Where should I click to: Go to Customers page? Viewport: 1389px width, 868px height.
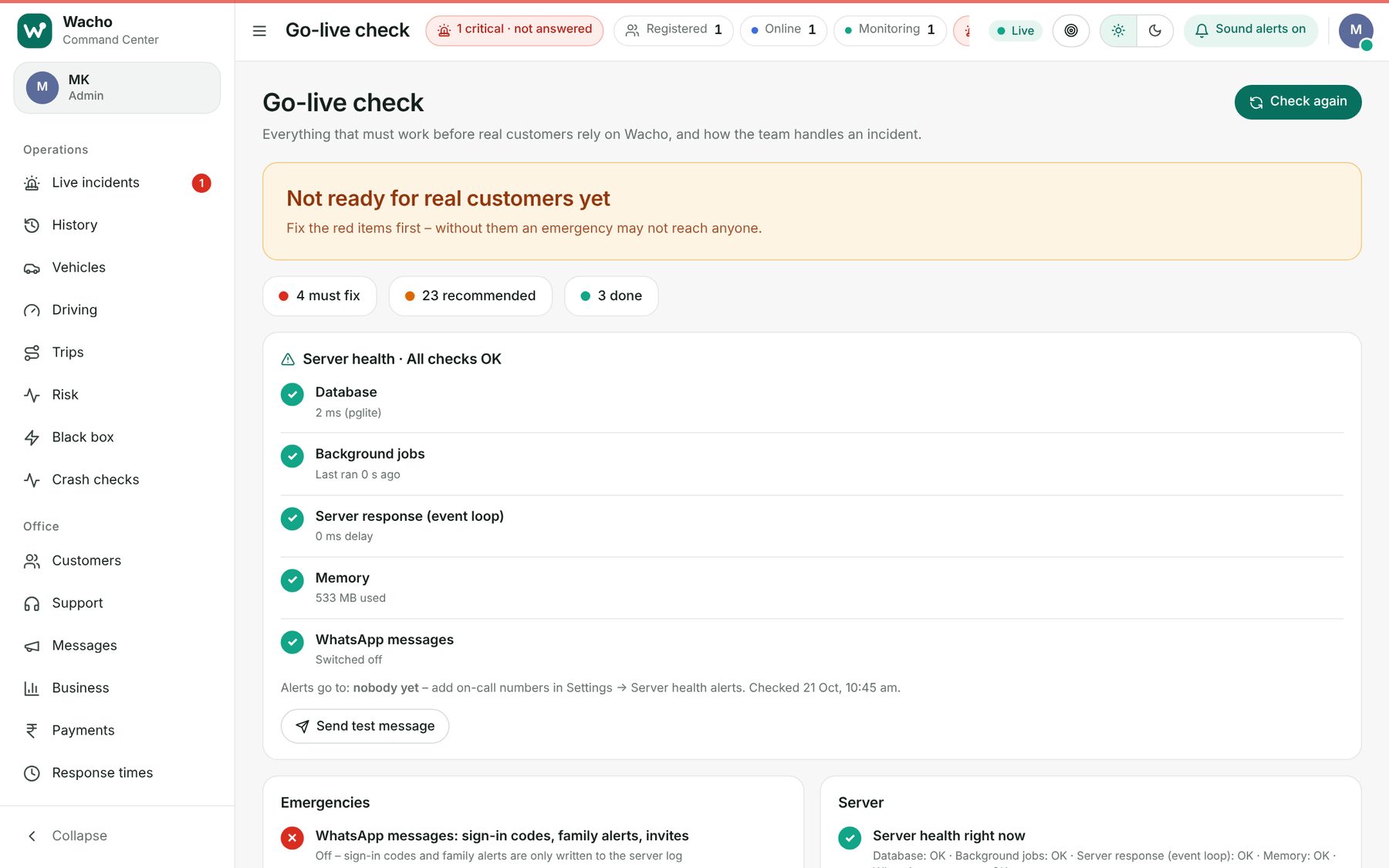[x=117, y=561]
